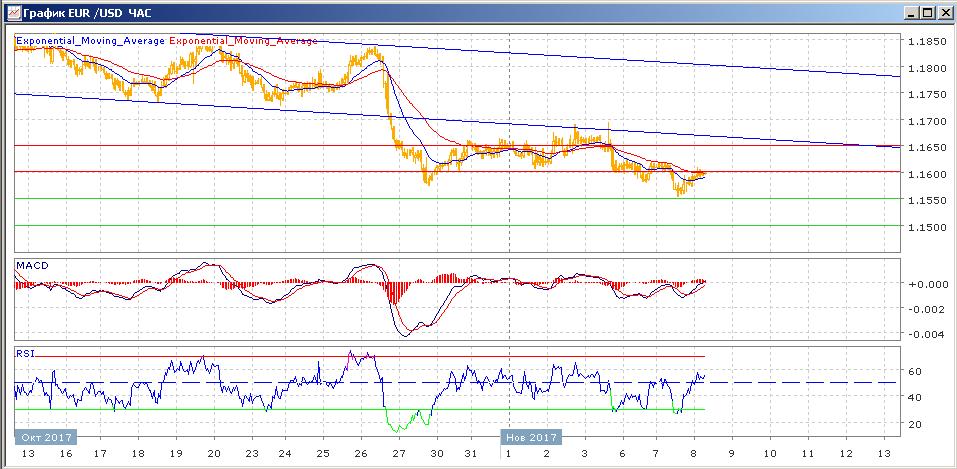The width and height of the screenshot is (957, 469).
Task: Close the EUR/USD chart window
Action: click(943, 13)
